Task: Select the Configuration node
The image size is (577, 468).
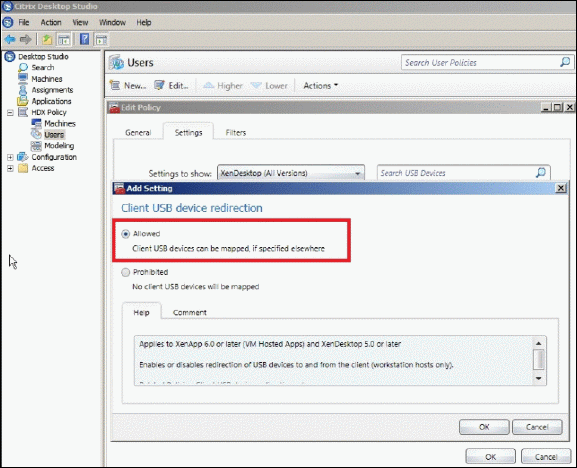Action: tap(54, 157)
